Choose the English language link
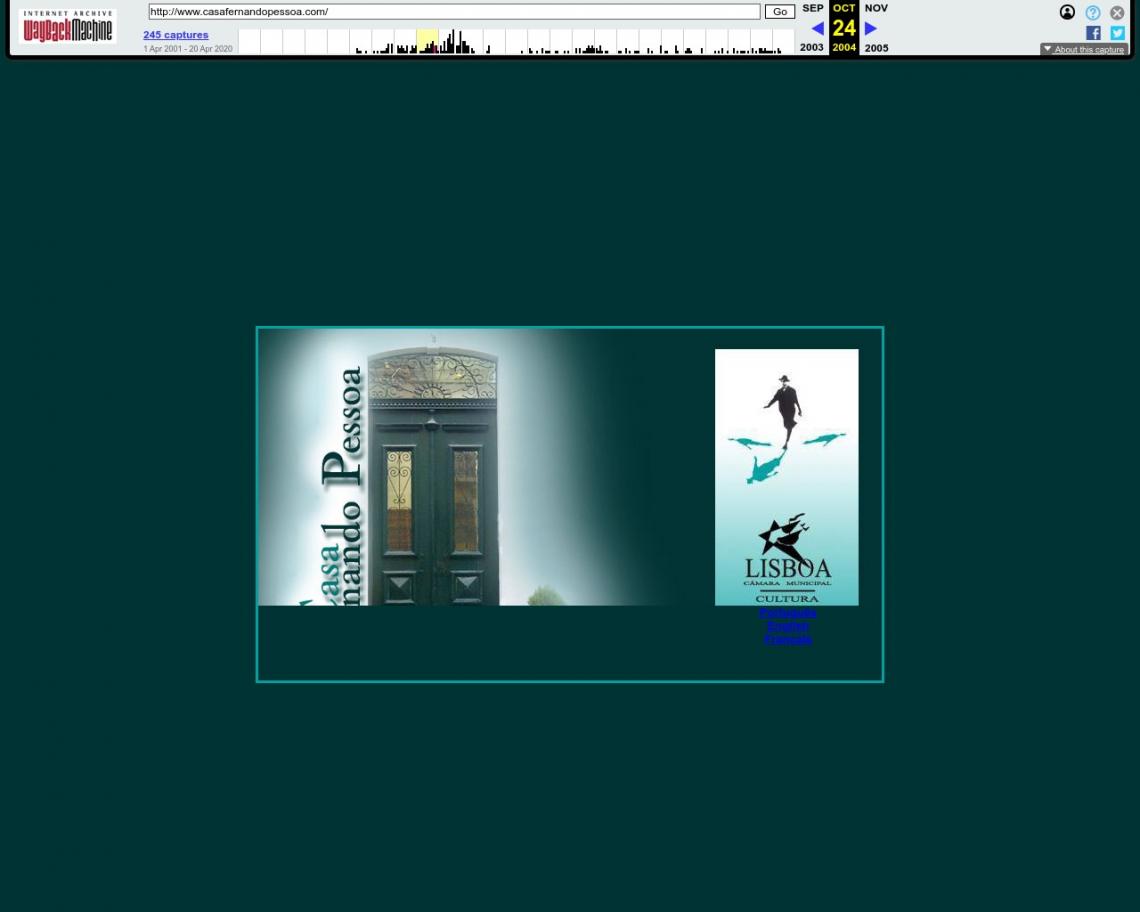 [787, 626]
